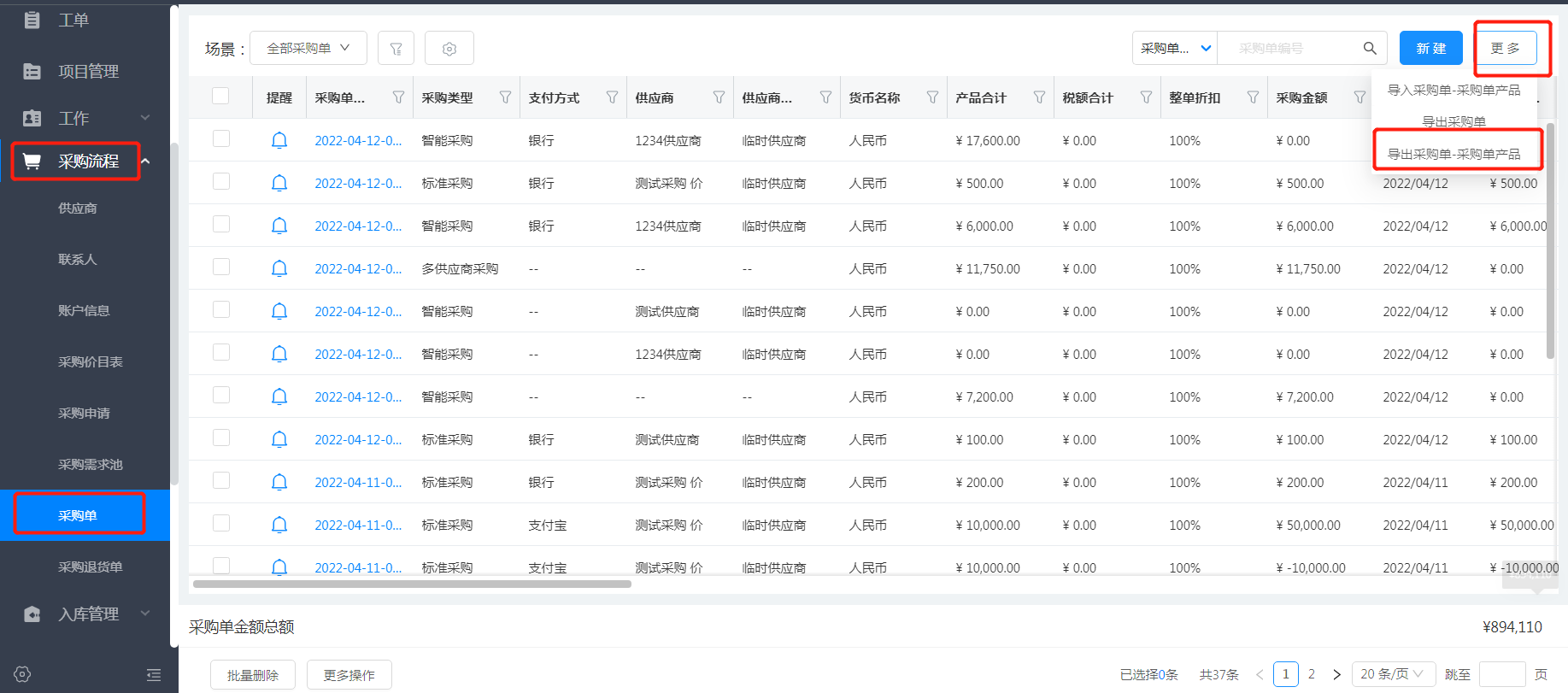The height and width of the screenshot is (693, 1568).
Task: Expand the 入库管理 sidebar chevron
Action: pos(145,614)
